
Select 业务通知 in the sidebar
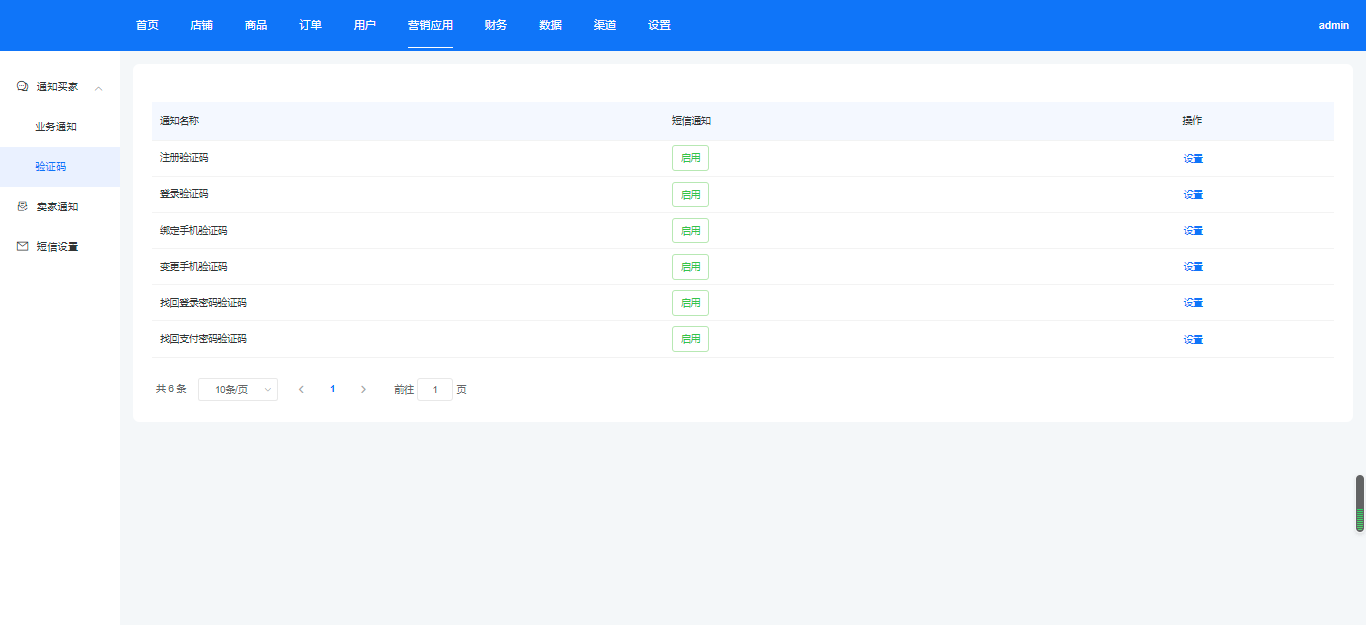click(x=56, y=127)
